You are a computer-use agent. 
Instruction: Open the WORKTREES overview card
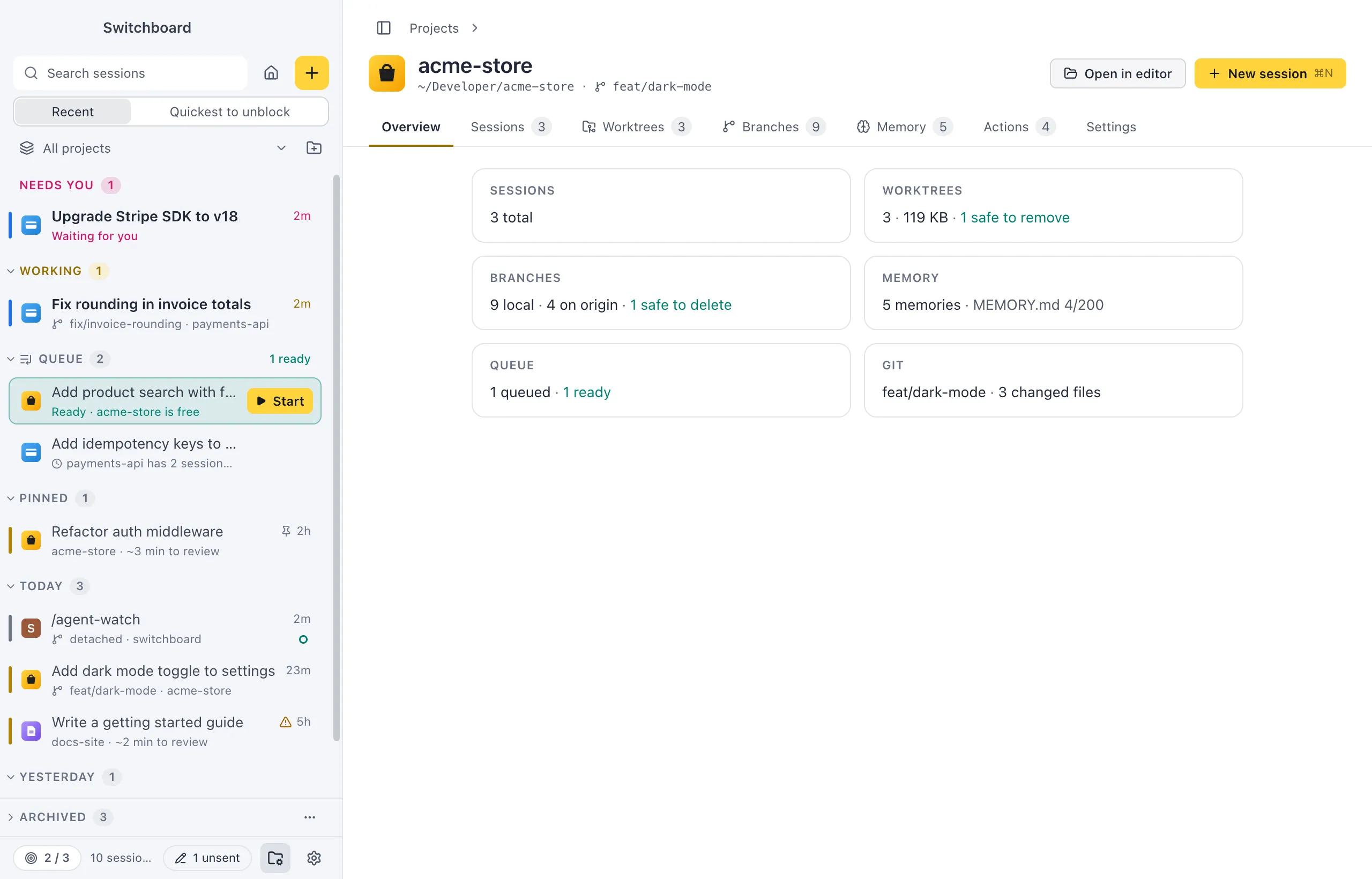1053,205
